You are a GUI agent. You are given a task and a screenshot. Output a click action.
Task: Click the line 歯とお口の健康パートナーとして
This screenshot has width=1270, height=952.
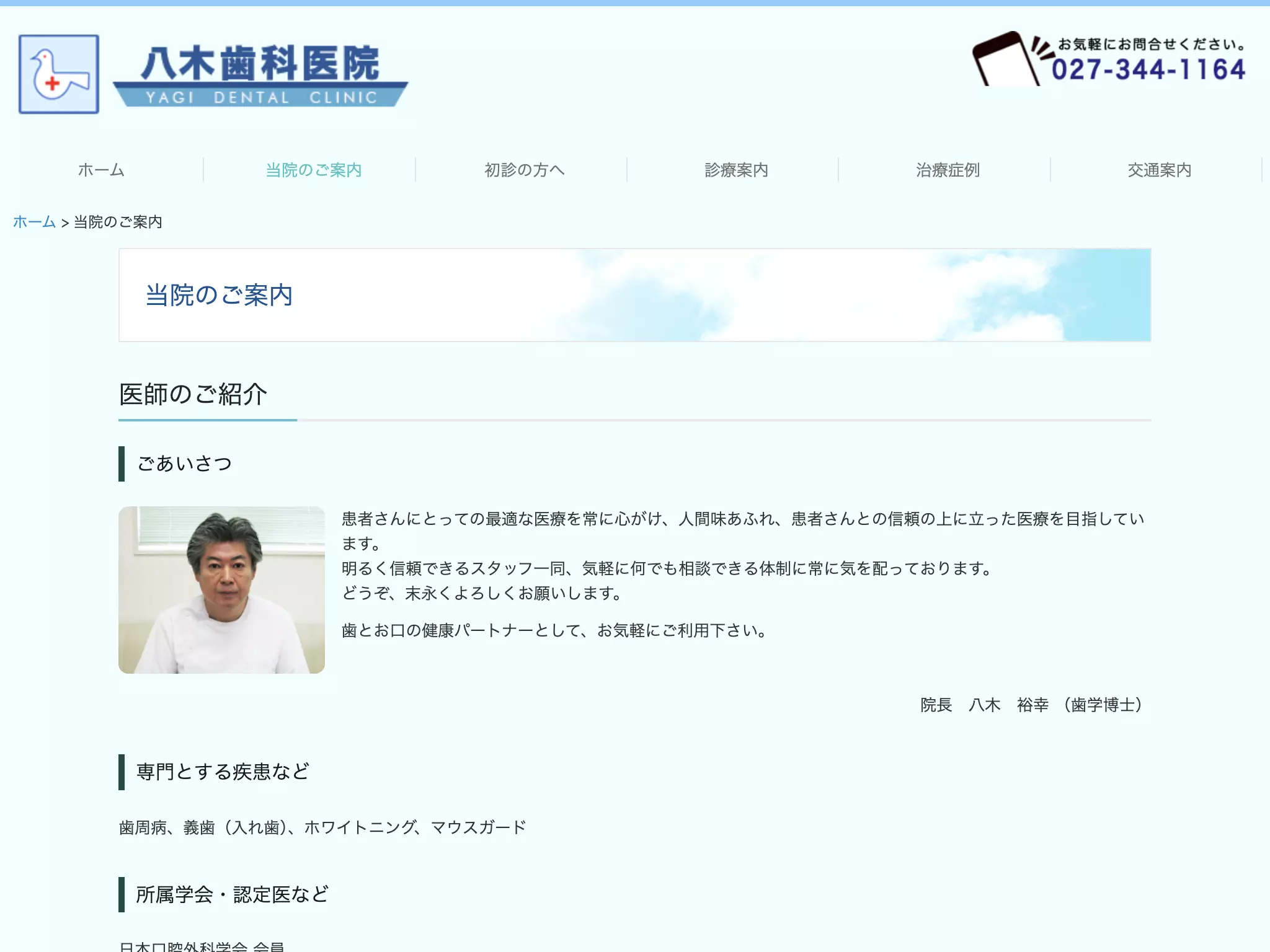555,630
